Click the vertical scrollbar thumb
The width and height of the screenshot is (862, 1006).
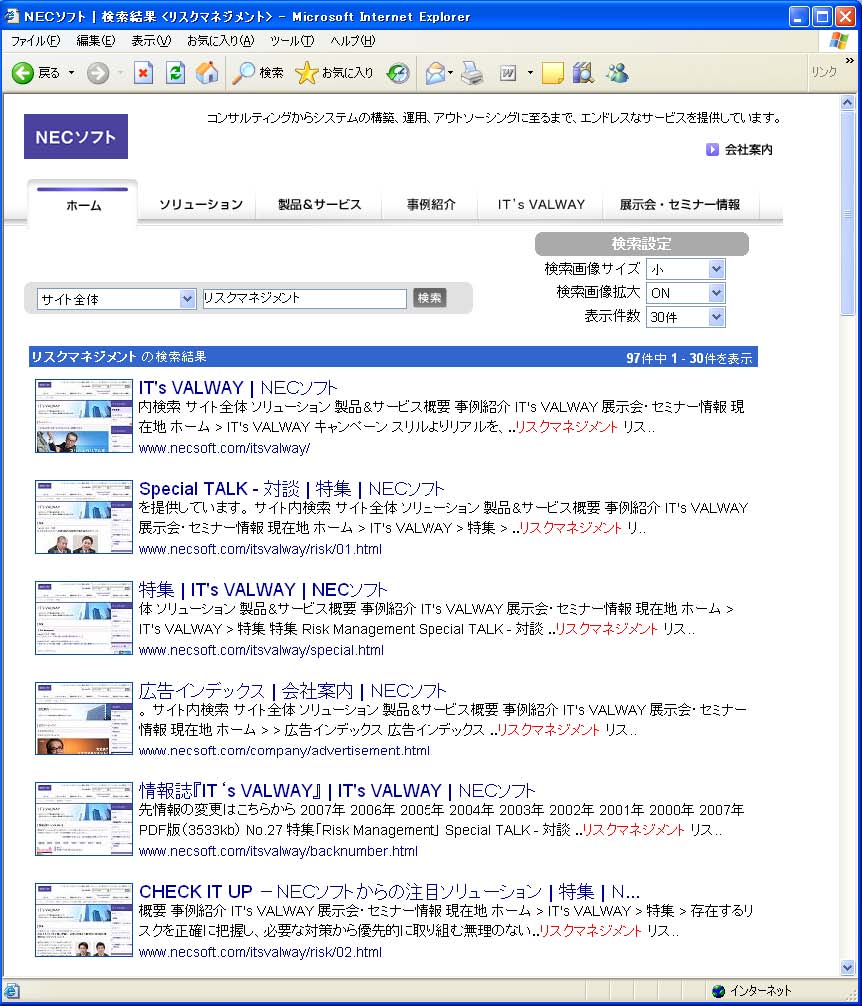[x=847, y=214]
